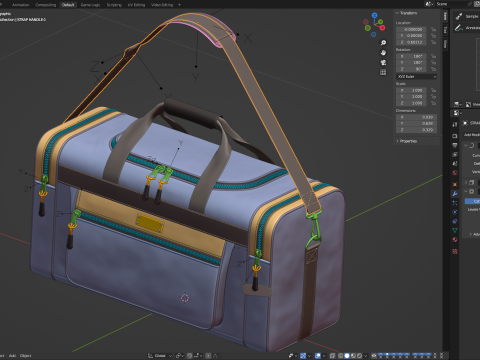Open the Object menu in the viewport header
This screenshot has height=360, width=480.
point(26,356)
